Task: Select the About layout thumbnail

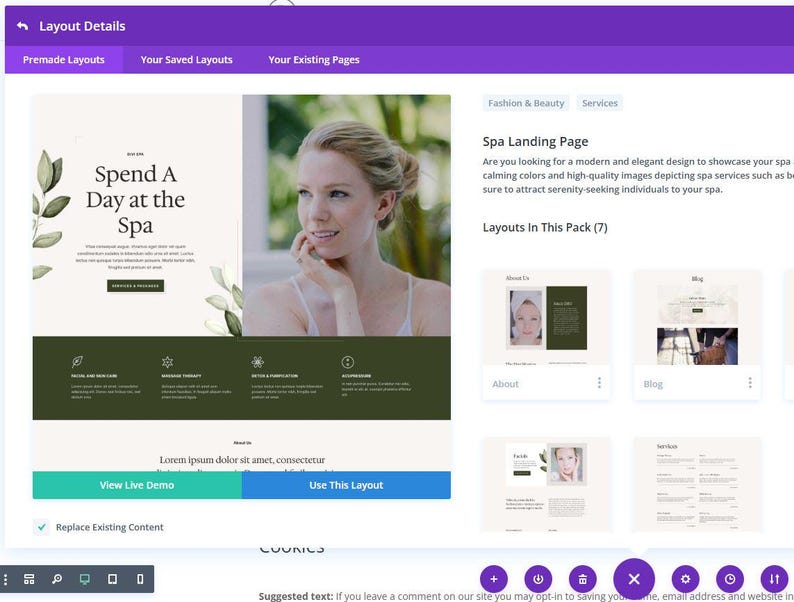Action: coord(546,318)
